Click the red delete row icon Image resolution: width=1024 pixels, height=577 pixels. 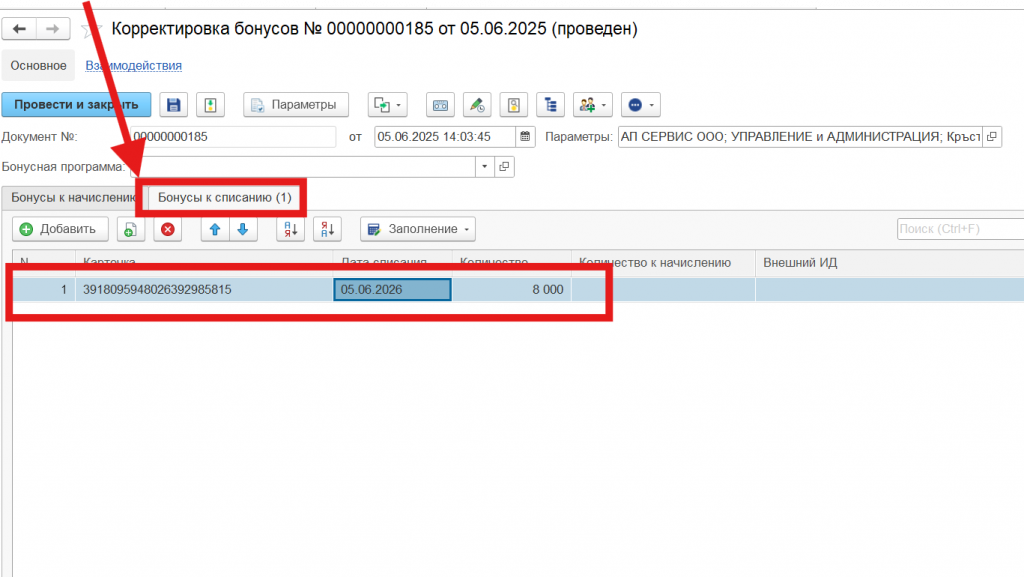pos(167,230)
